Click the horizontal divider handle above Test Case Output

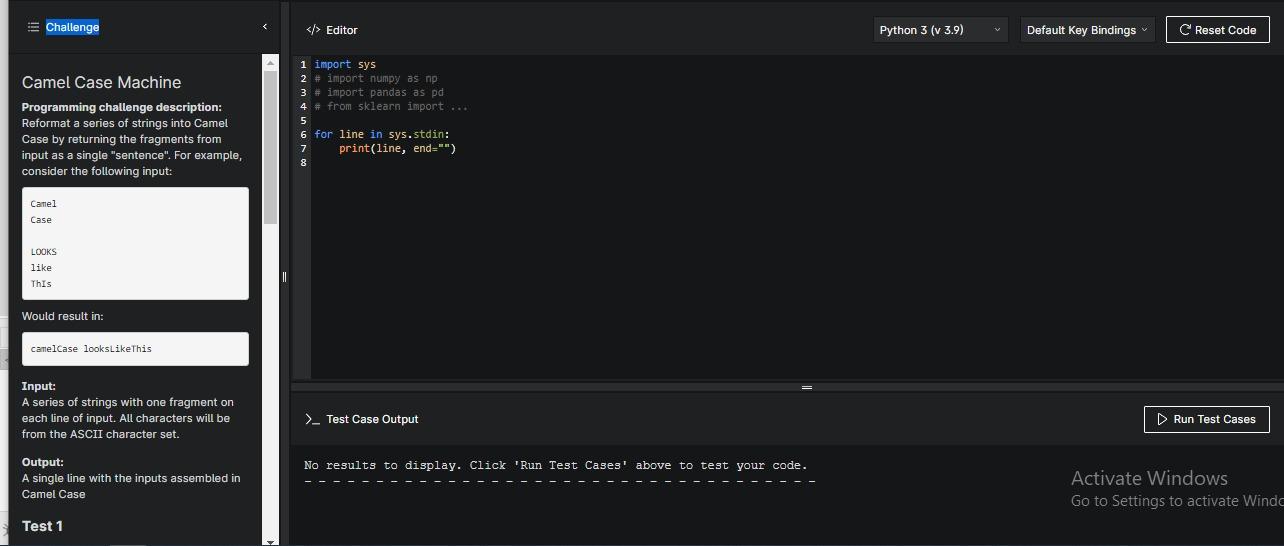[x=806, y=387]
